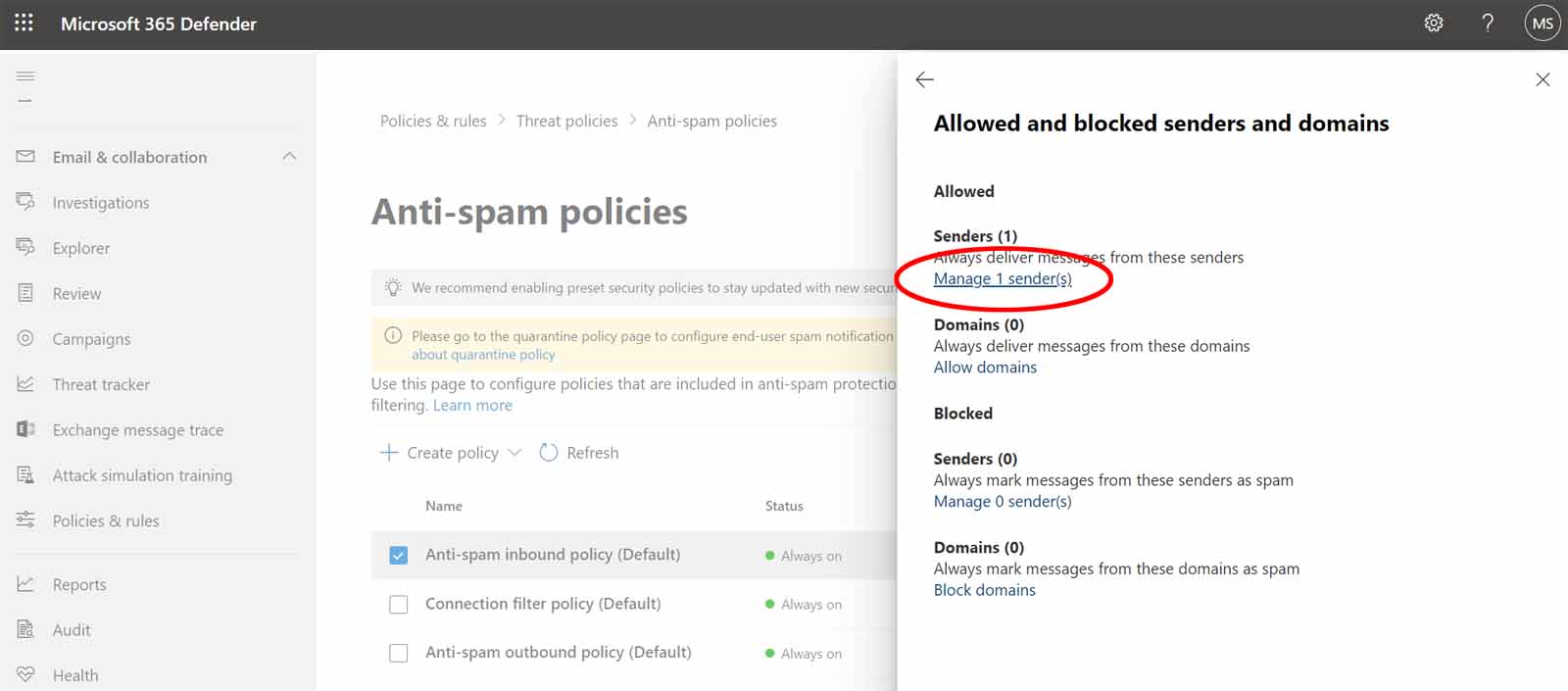
Task: Open Reports in the sidebar
Action: [79, 584]
